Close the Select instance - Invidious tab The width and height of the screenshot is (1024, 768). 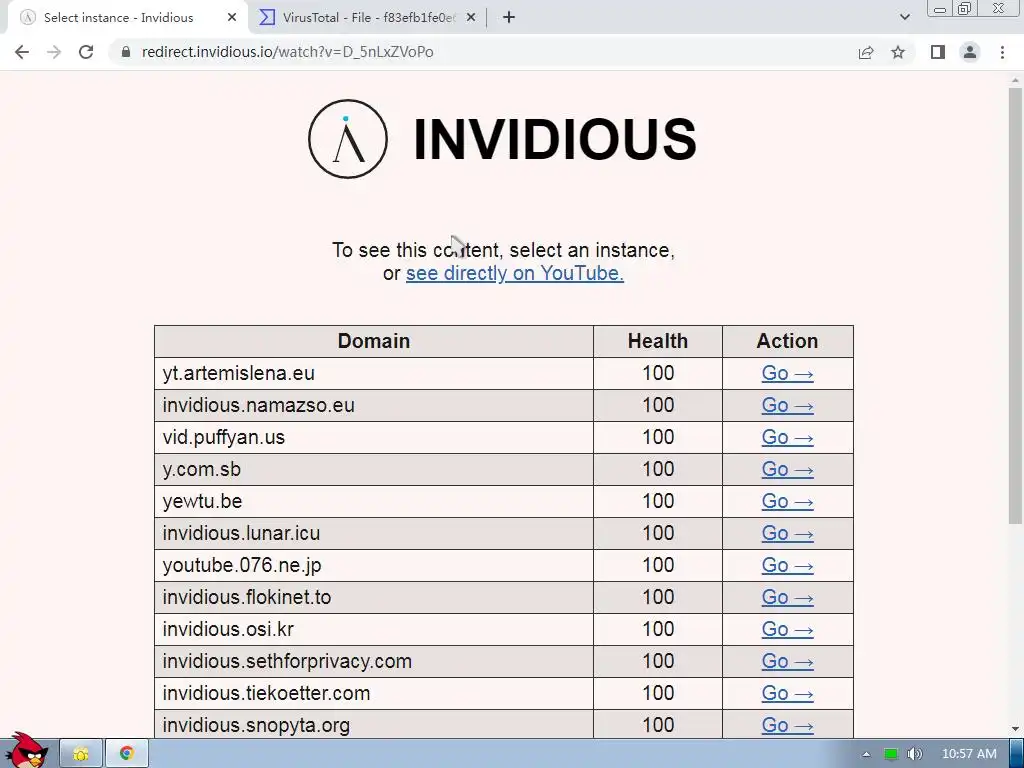(232, 18)
